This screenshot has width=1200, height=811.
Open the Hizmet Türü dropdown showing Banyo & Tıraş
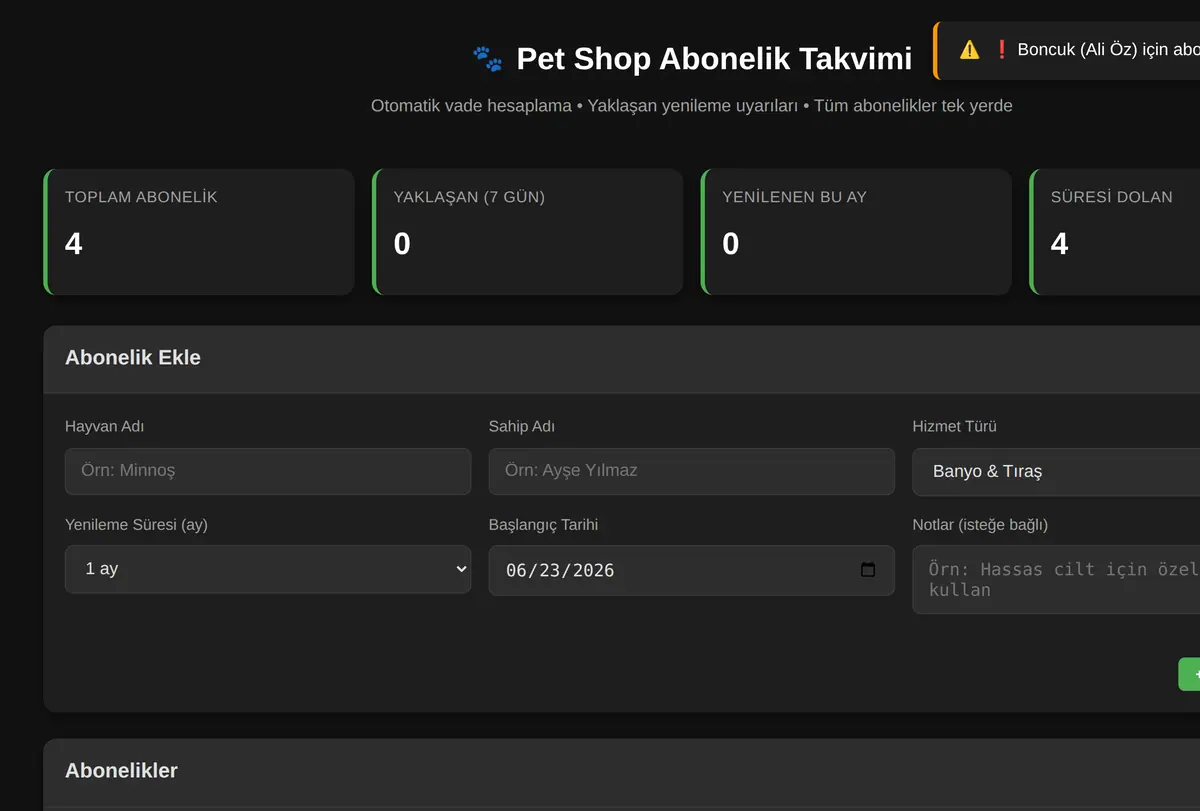point(1056,471)
